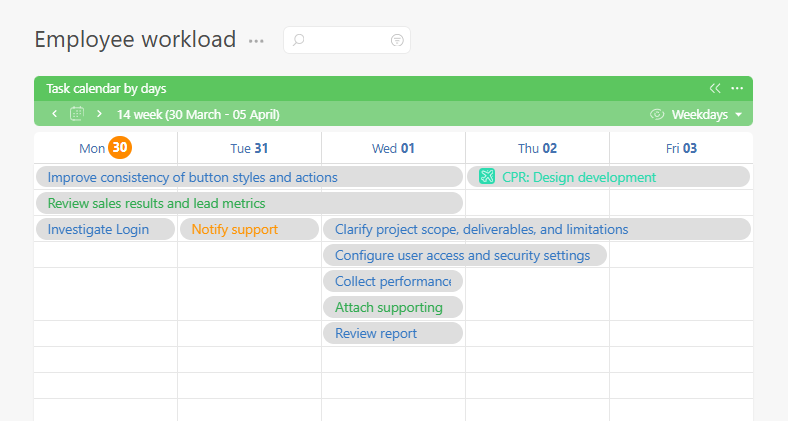The width and height of the screenshot is (788, 421).
Task: Open the Investigate Login task
Action: pyautogui.click(x=98, y=229)
